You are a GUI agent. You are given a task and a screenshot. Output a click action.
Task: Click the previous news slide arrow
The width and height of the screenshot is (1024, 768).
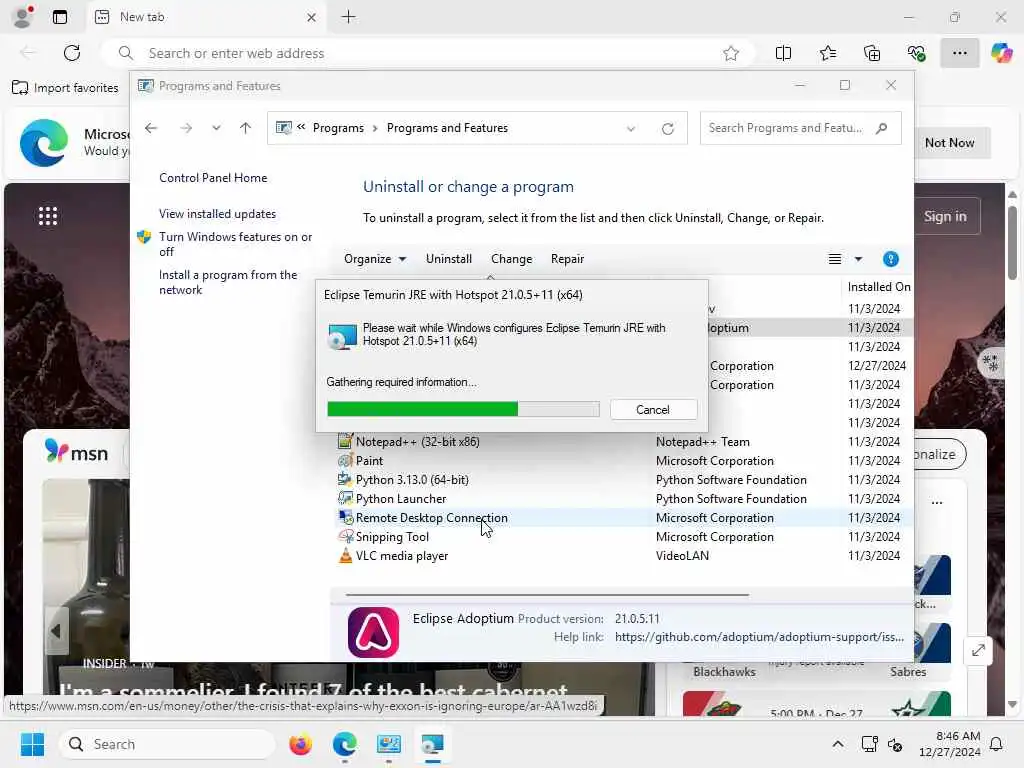[56, 631]
